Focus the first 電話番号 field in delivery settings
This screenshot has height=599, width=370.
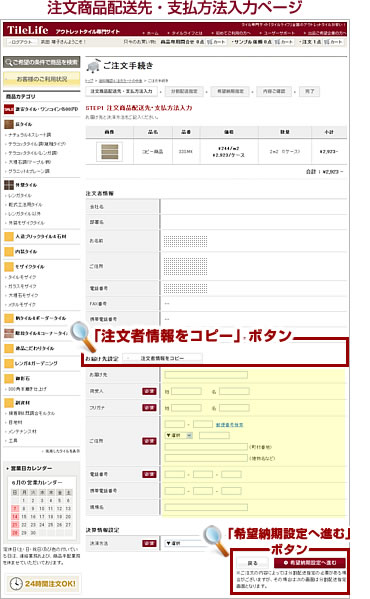pos(174,474)
